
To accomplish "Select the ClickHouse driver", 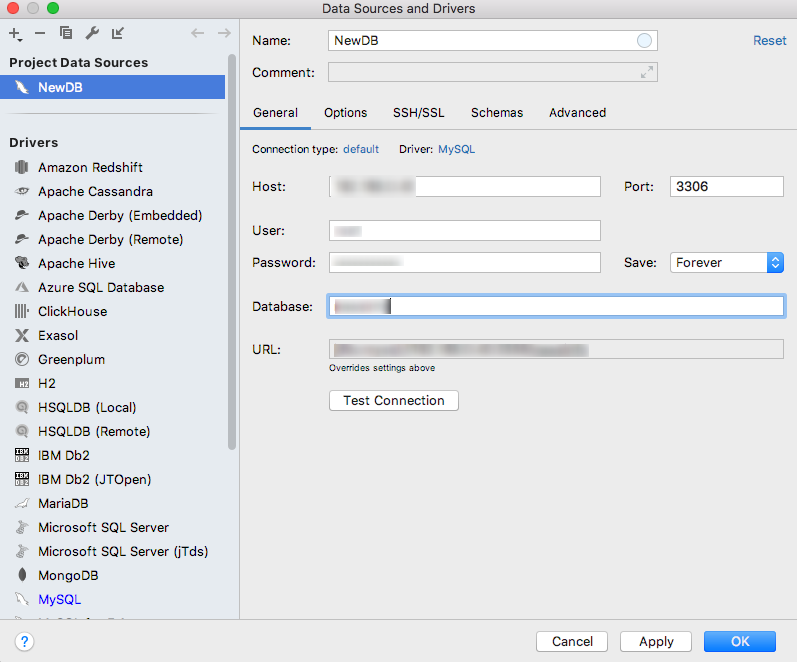I will click(112, 311).
